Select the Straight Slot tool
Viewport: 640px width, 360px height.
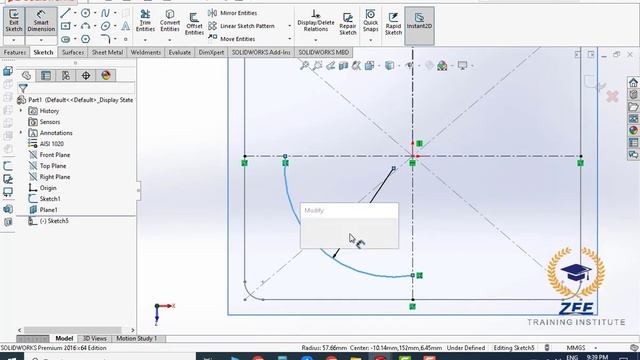pyautogui.click(x=65, y=39)
